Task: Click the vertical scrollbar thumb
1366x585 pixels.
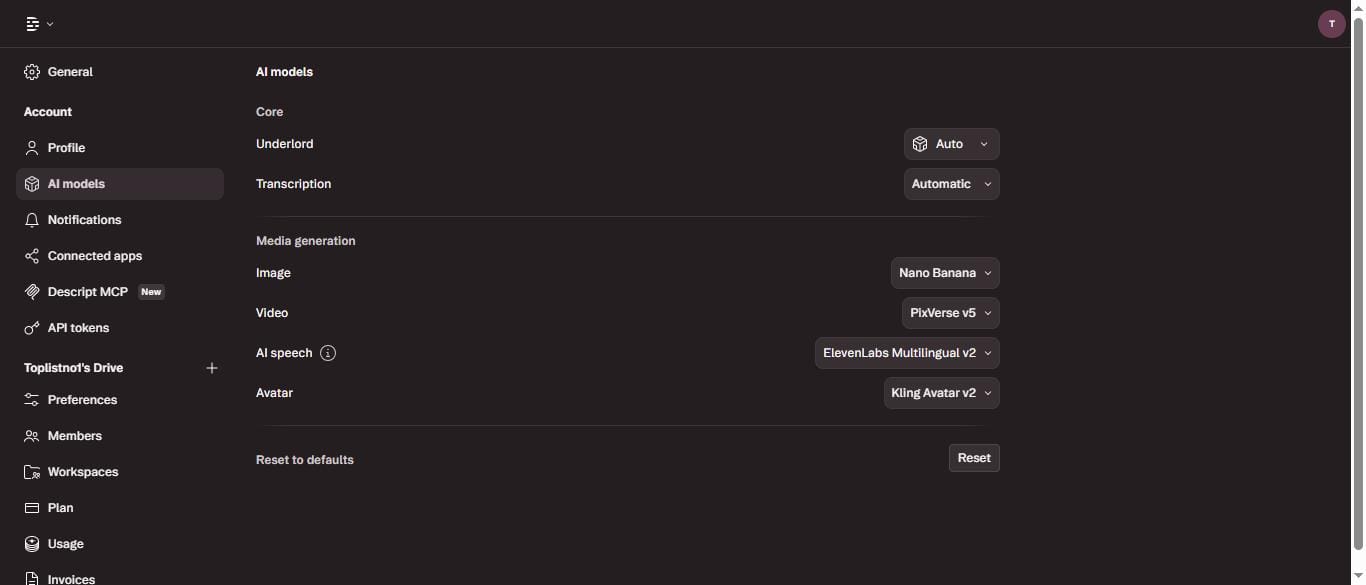Action: tap(1358, 282)
